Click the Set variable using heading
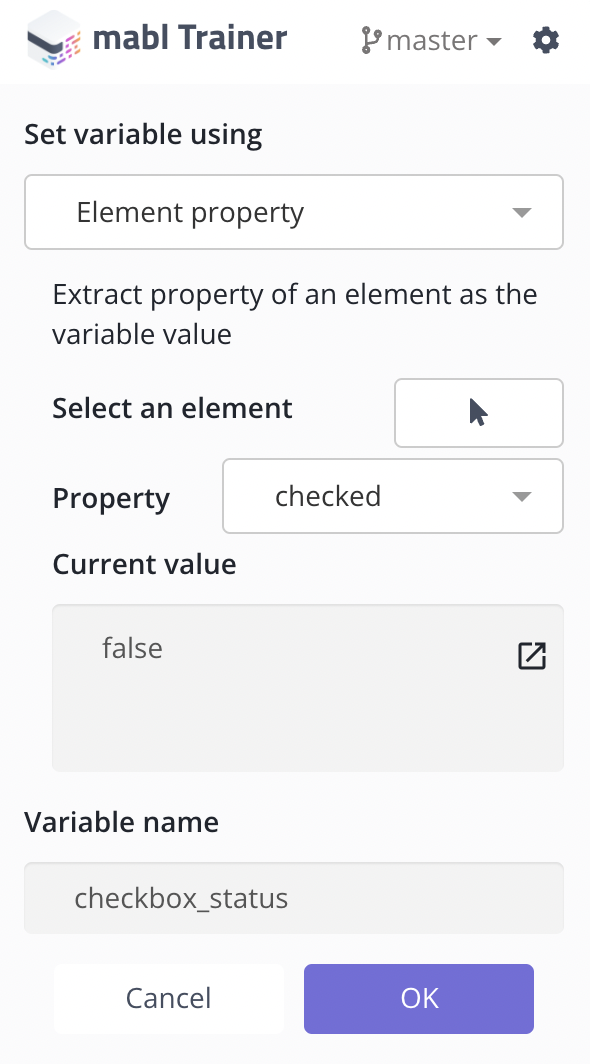 click(x=143, y=134)
